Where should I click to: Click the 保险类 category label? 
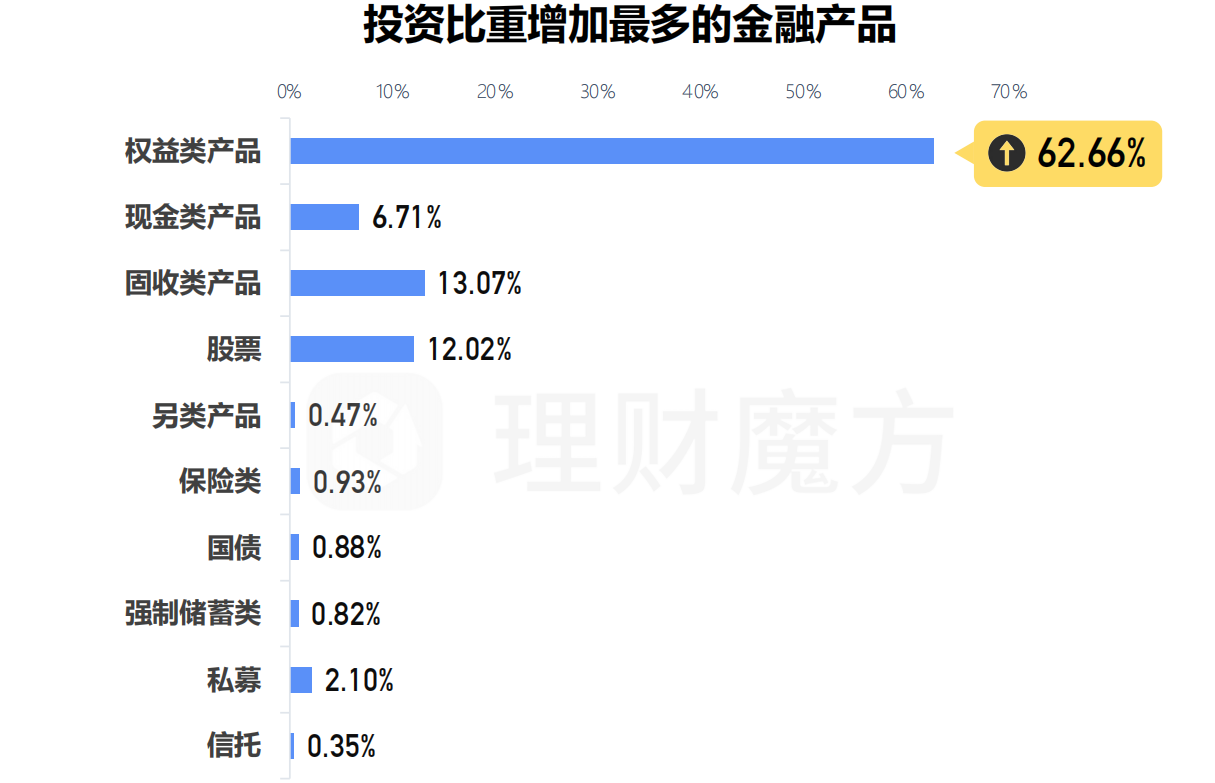click(x=220, y=482)
